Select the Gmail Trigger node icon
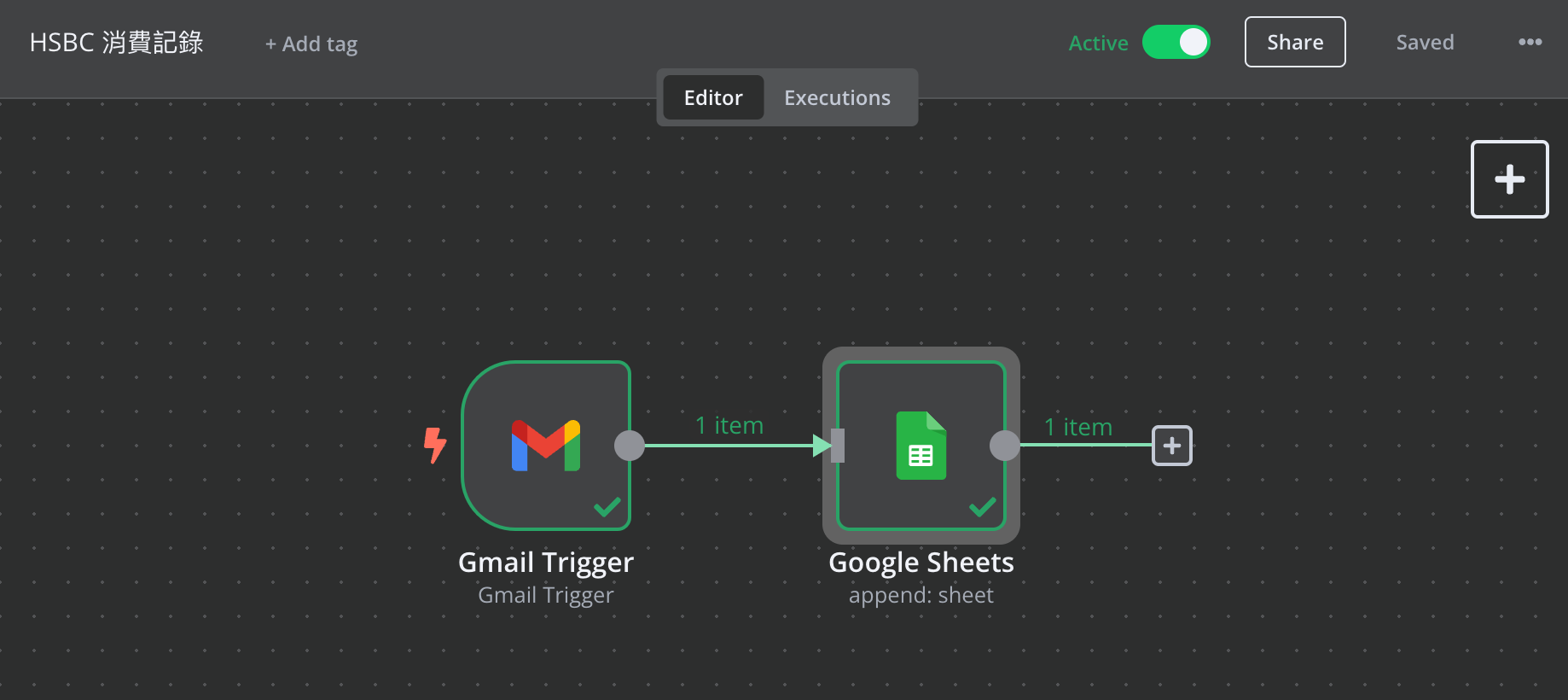This screenshot has width=1568, height=700. coord(546,446)
